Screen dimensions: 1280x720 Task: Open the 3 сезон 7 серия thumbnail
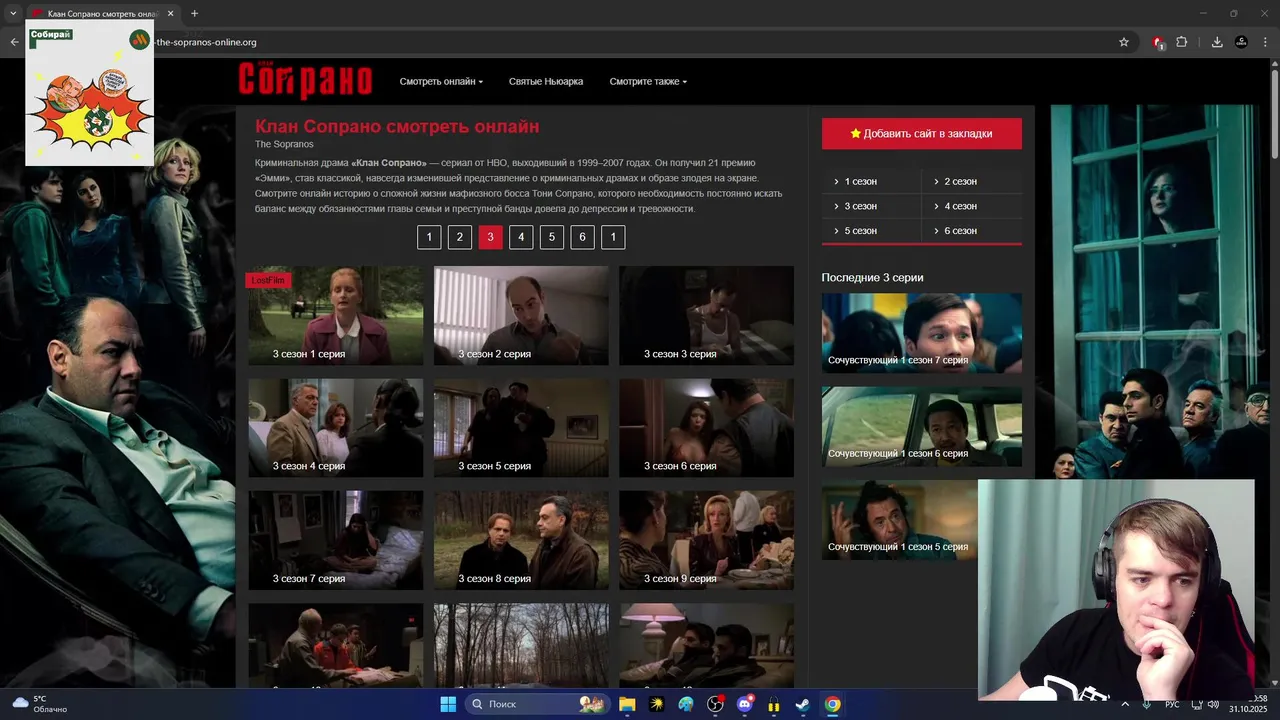(x=335, y=540)
